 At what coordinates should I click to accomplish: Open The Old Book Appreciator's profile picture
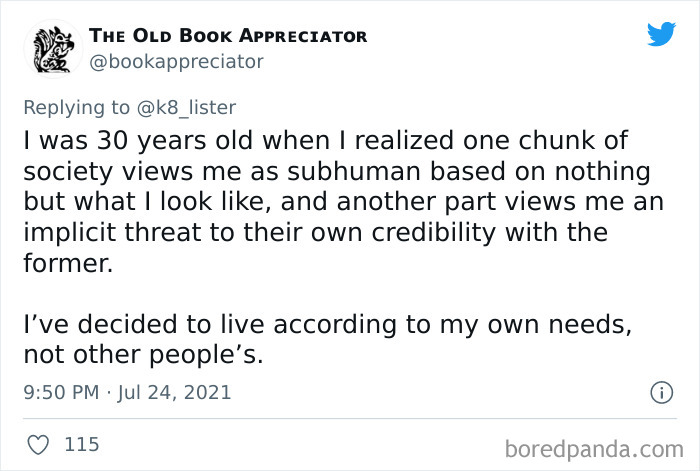[52, 48]
